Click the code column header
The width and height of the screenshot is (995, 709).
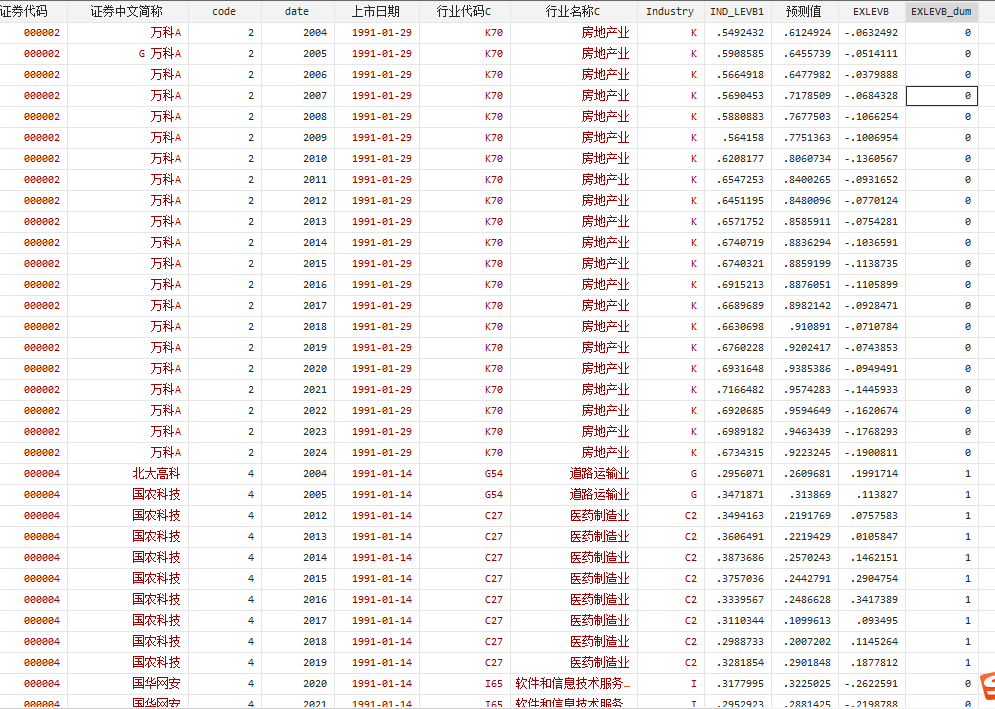pos(224,11)
